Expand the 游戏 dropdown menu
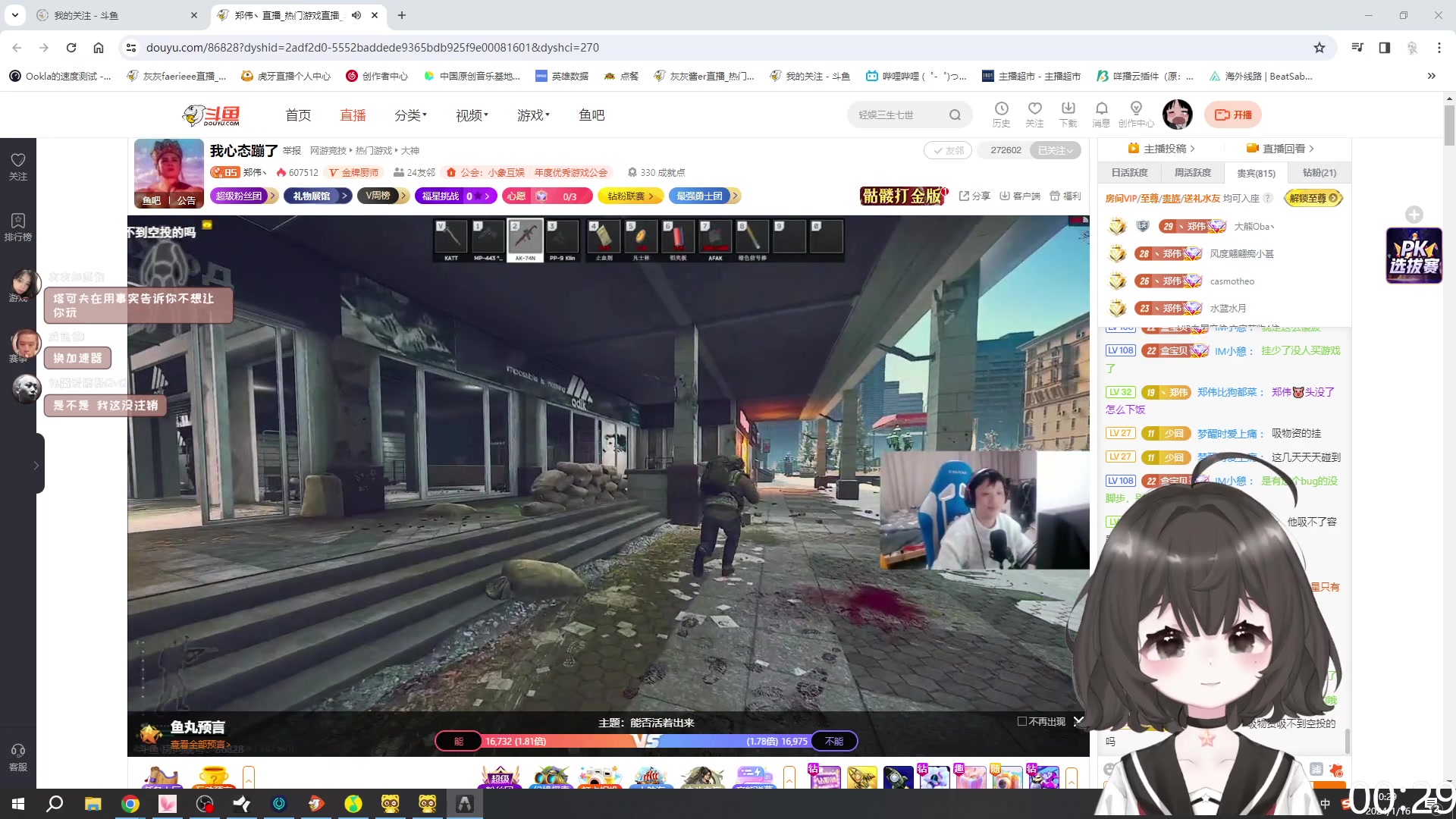The width and height of the screenshot is (1456, 819). 533,115
